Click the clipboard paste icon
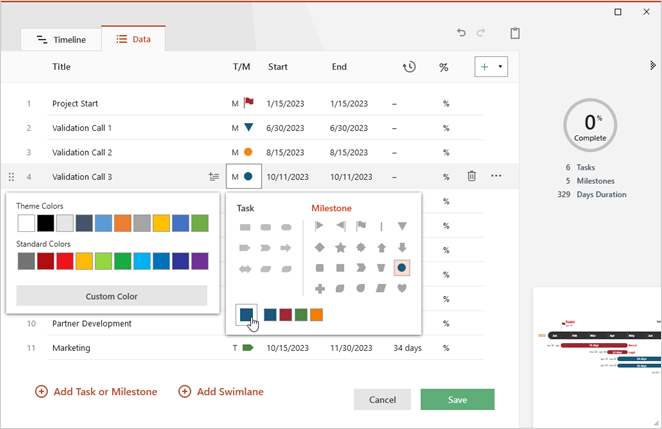The image size is (662, 429). pos(515,33)
